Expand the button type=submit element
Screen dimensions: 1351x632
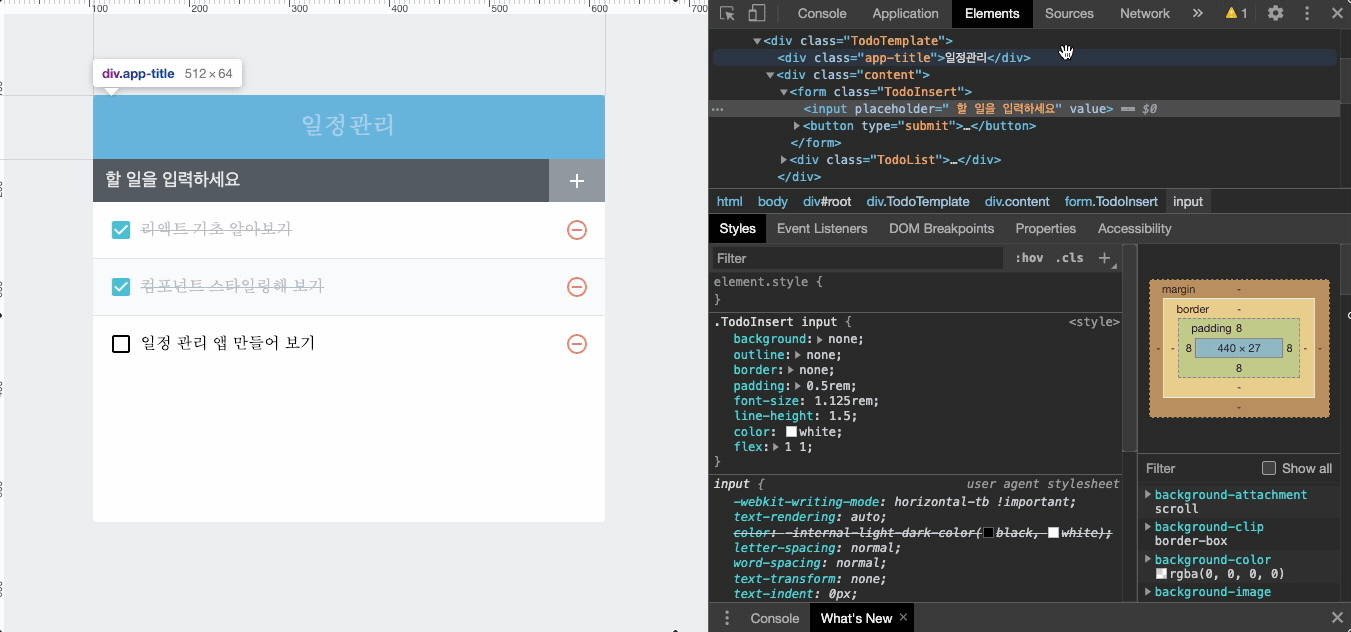point(795,125)
